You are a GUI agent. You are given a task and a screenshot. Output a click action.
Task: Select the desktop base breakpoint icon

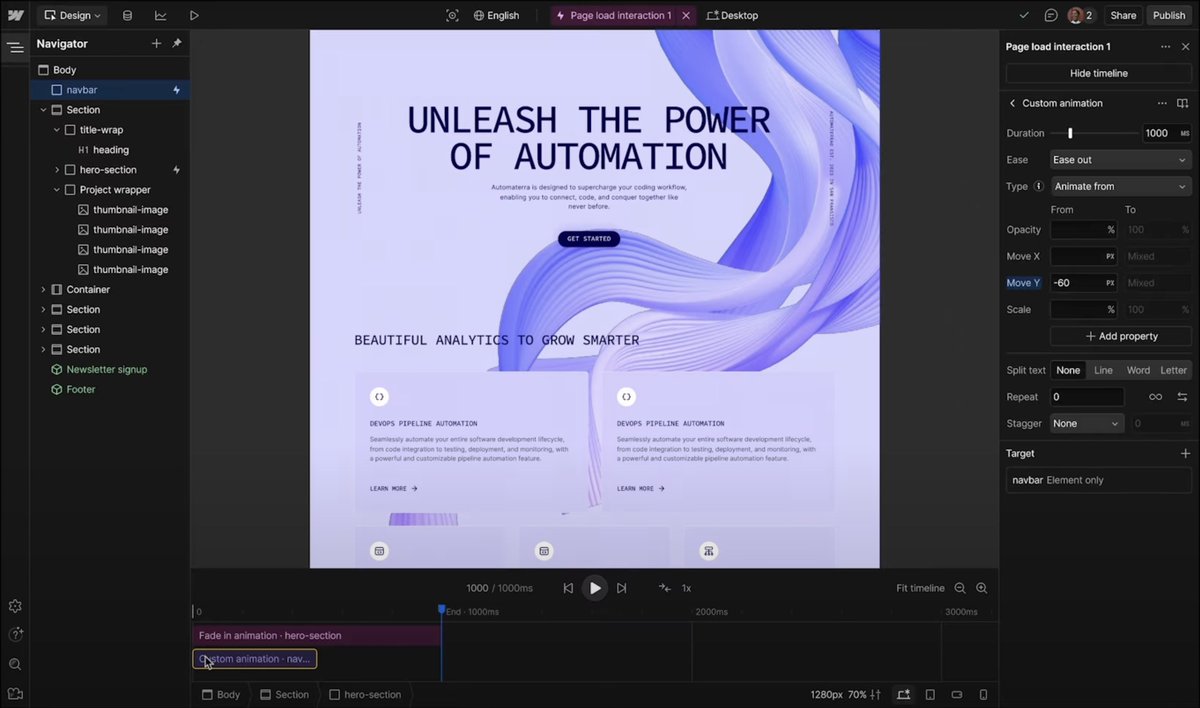pos(904,694)
